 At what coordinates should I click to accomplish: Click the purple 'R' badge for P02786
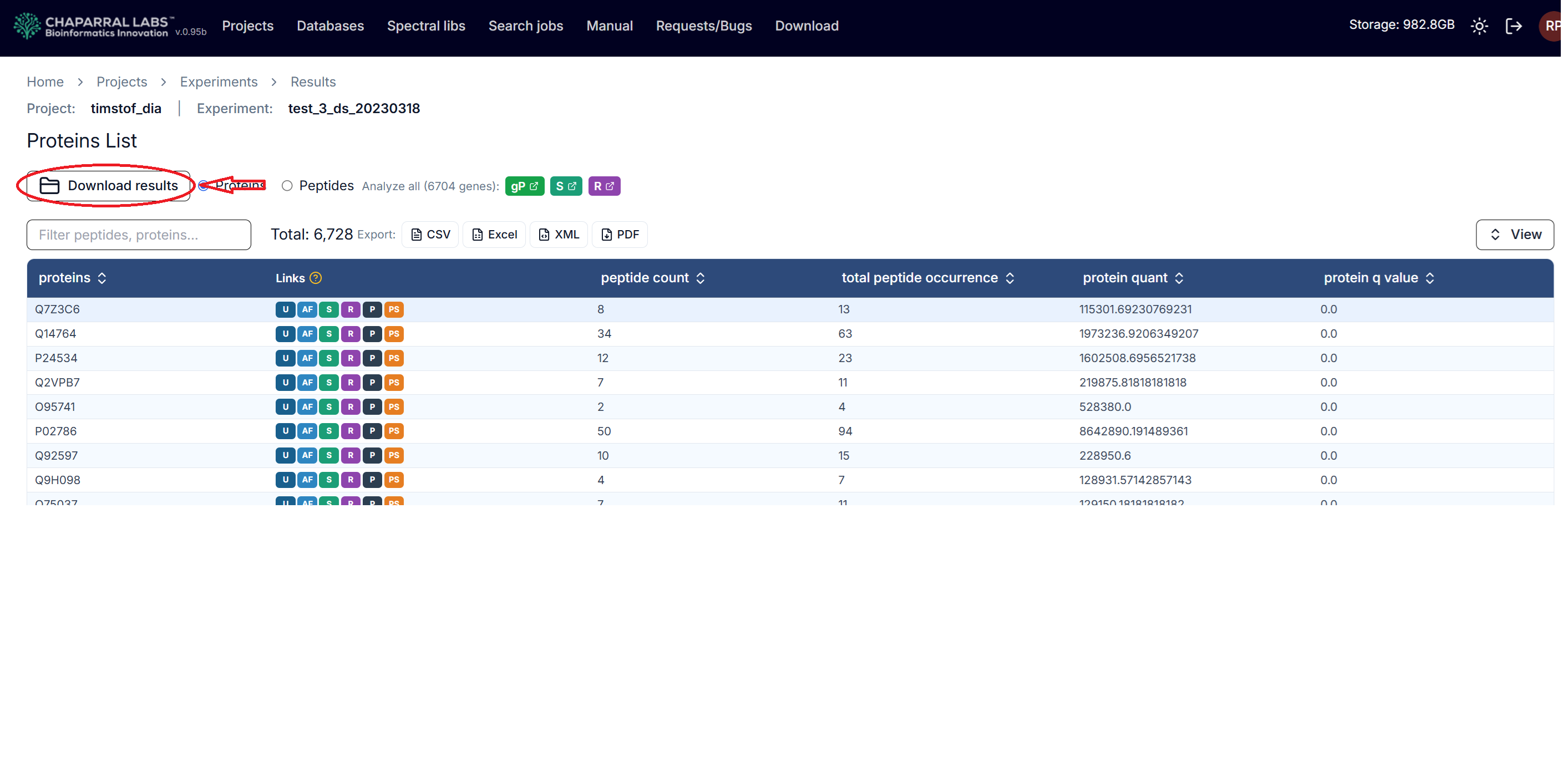(351, 431)
